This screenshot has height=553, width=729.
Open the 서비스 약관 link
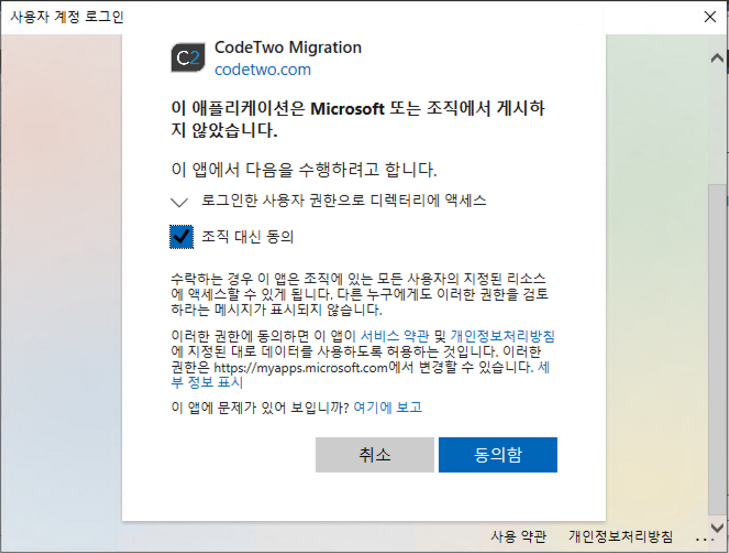(x=395, y=336)
